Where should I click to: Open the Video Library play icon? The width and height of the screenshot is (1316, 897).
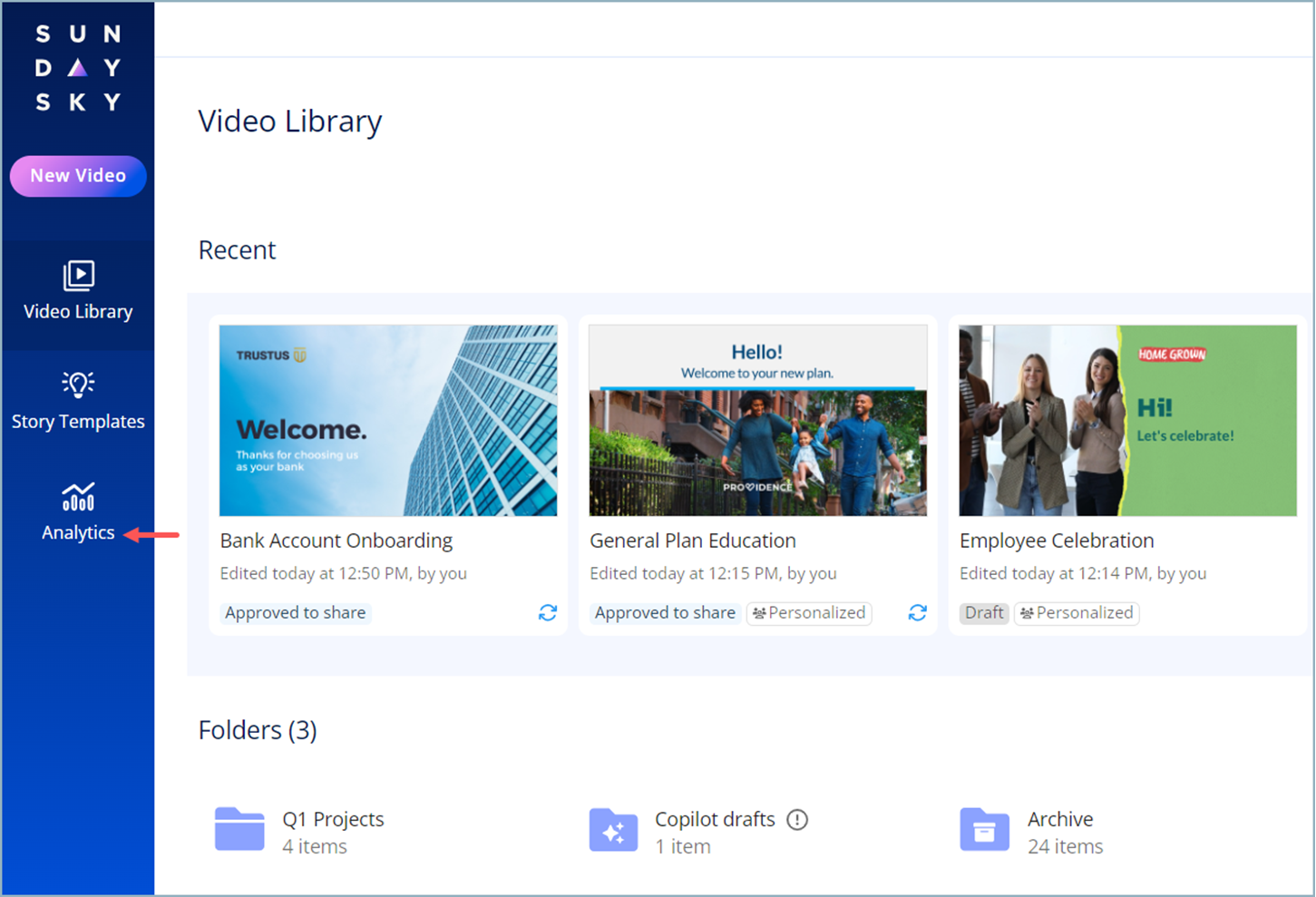78,275
